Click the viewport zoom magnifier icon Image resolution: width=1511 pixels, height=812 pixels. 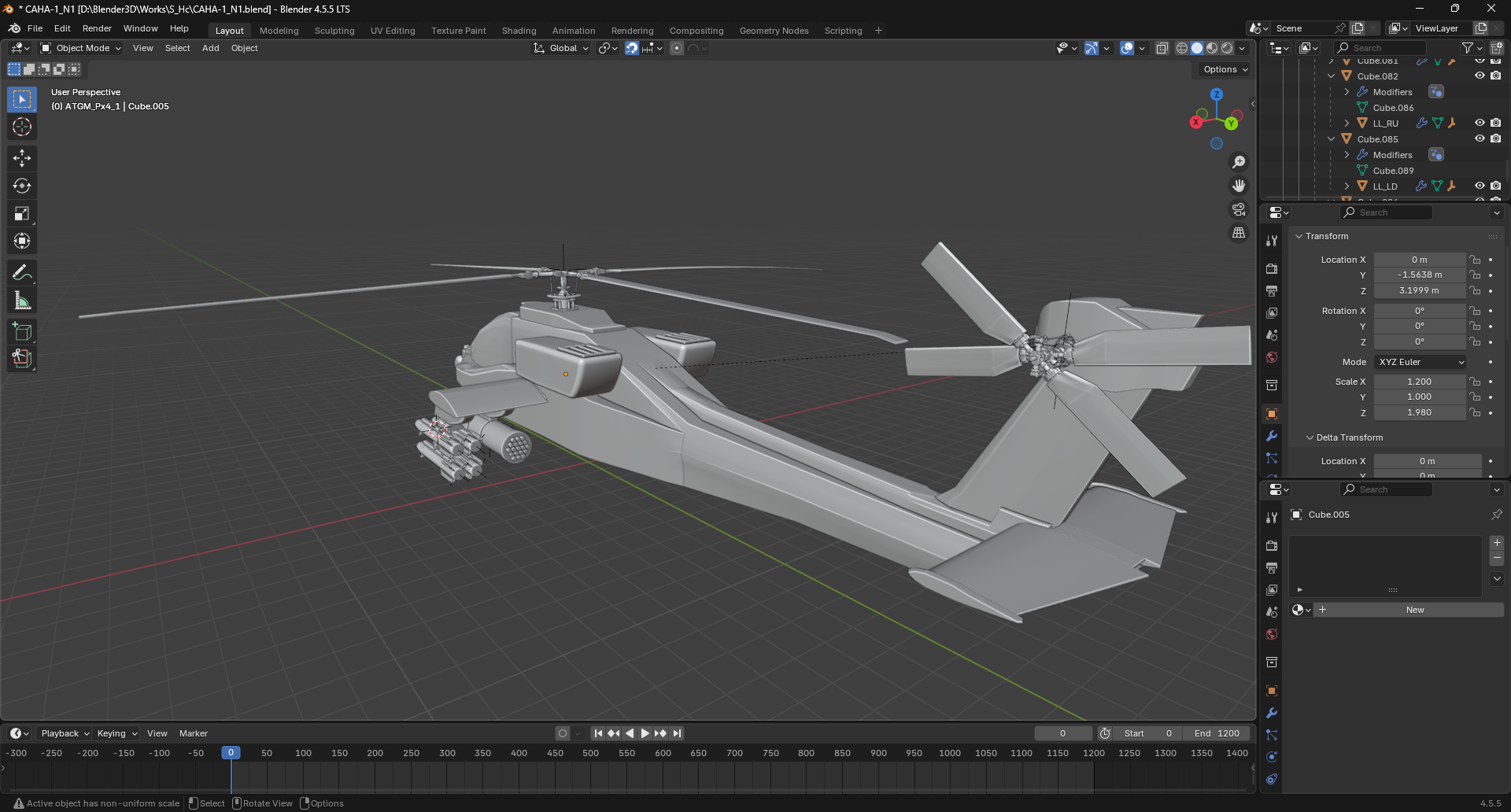pyautogui.click(x=1239, y=162)
